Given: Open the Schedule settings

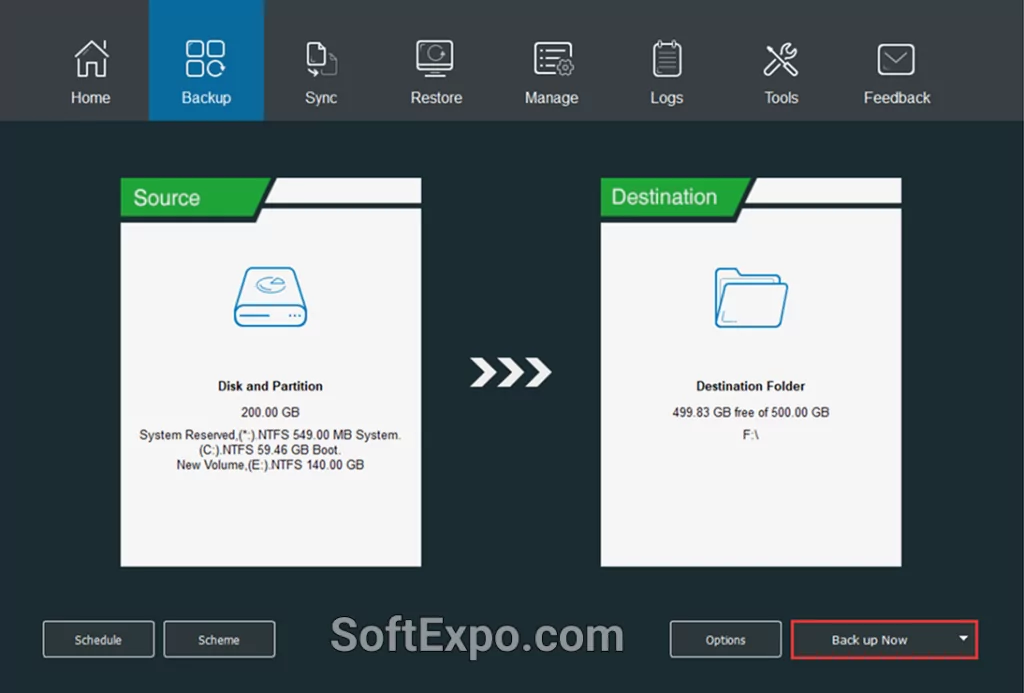Looking at the screenshot, I should point(98,639).
